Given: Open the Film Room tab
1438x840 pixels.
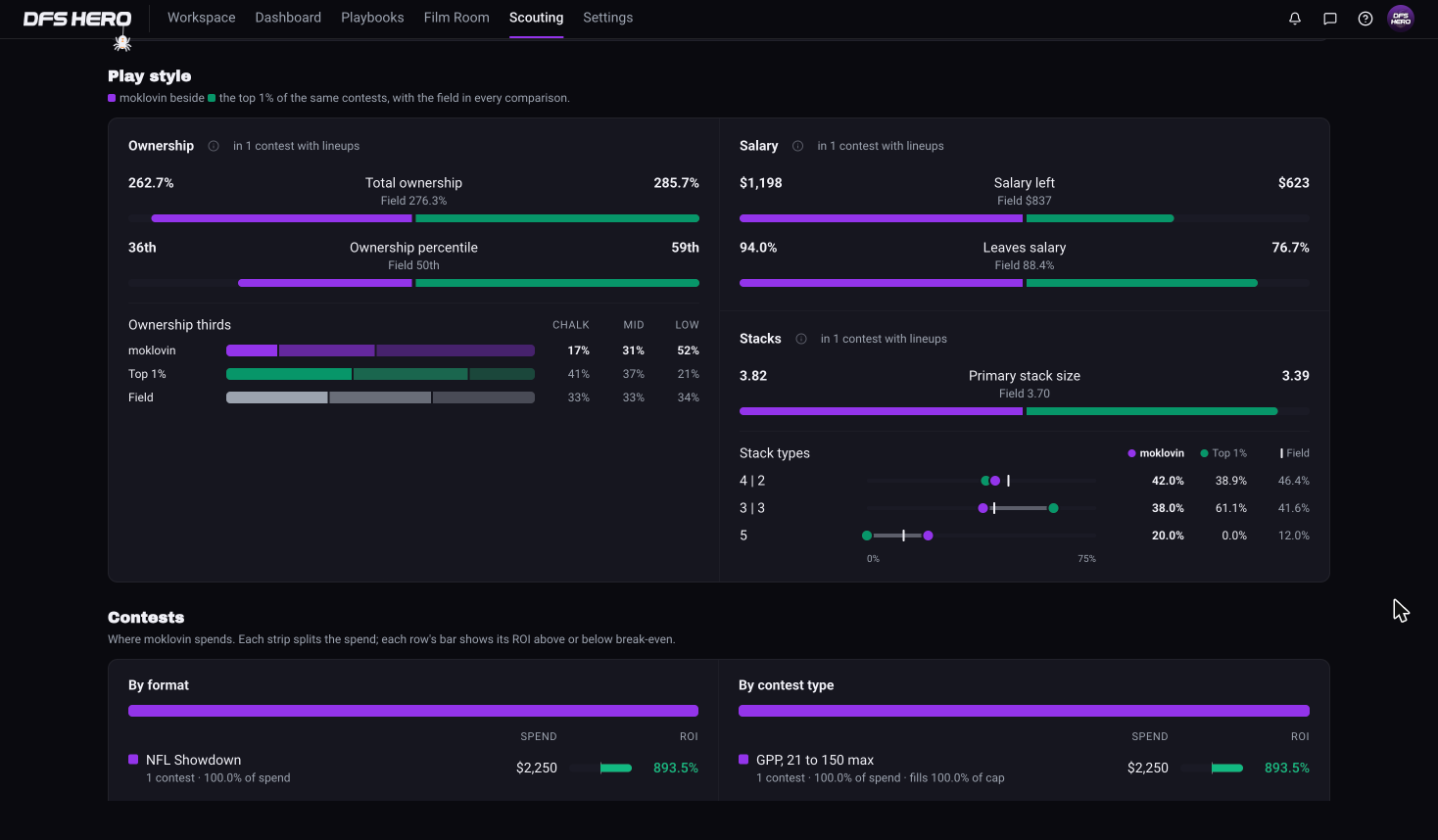Looking at the screenshot, I should 456,18.
